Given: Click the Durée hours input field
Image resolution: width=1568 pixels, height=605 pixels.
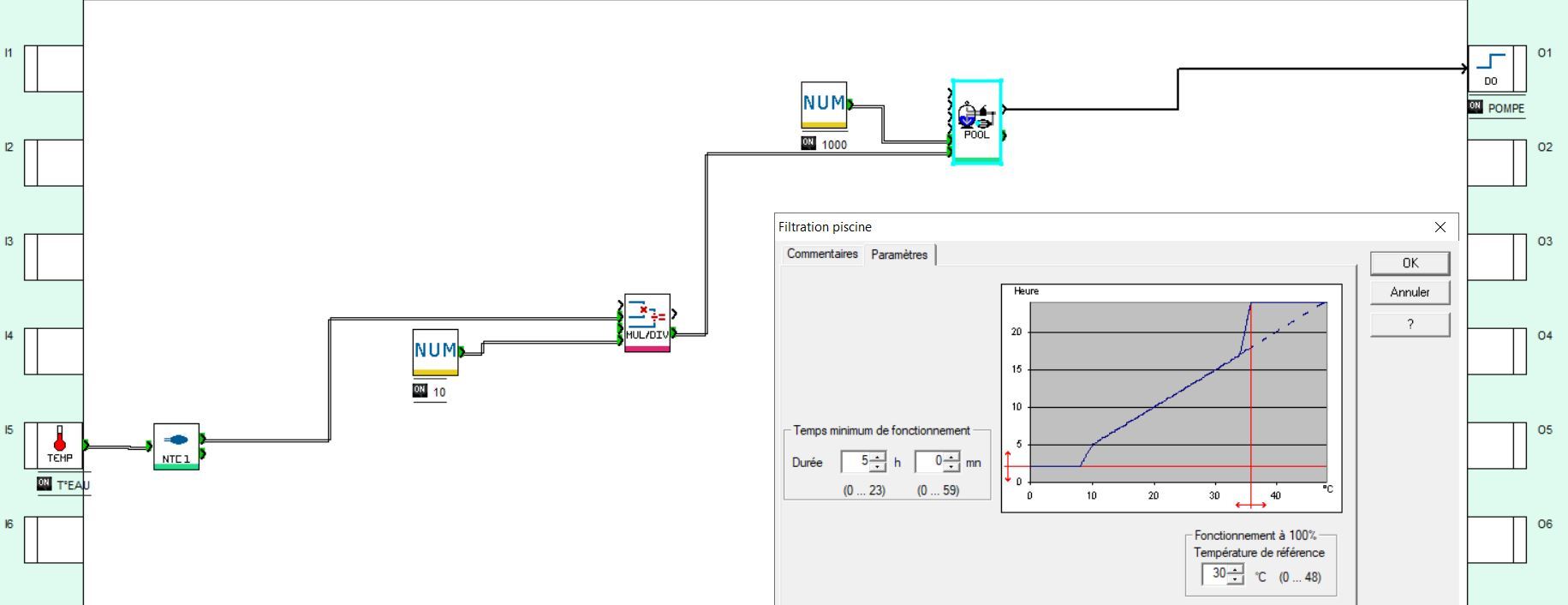Looking at the screenshot, I should [x=856, y=462].
